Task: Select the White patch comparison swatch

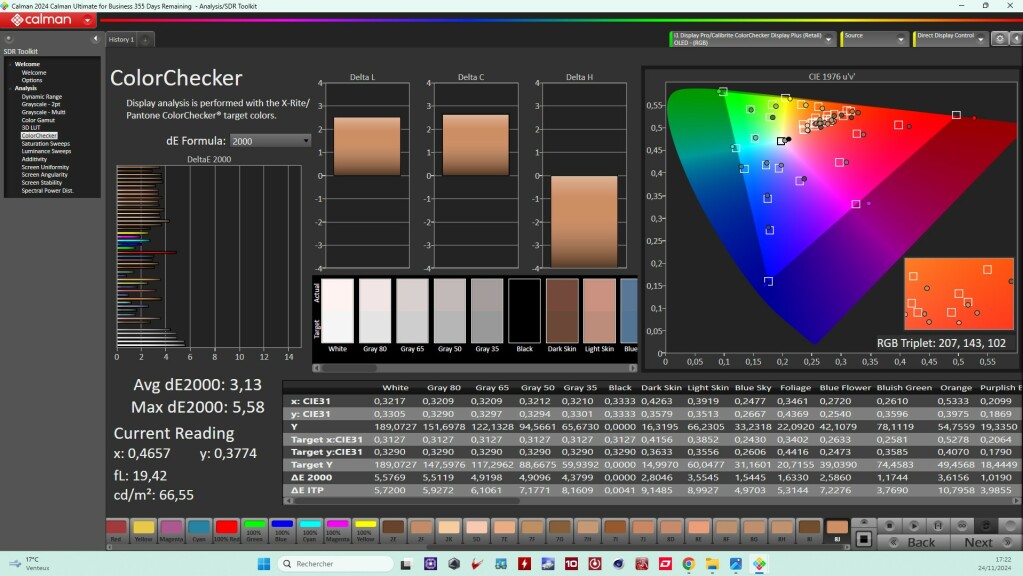Action: (x=337, y=311)
